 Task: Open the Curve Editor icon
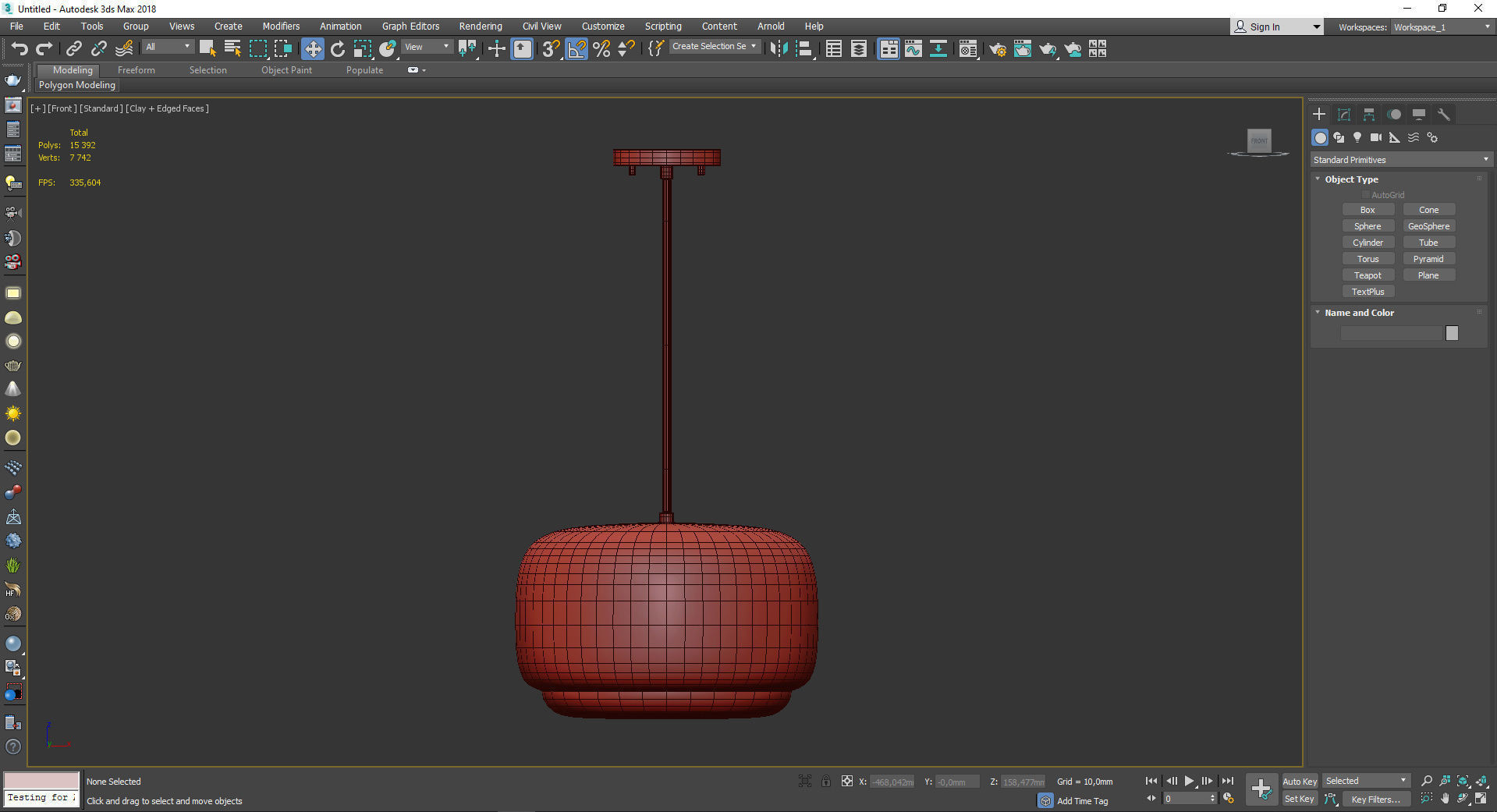click(x=913, y=49)
